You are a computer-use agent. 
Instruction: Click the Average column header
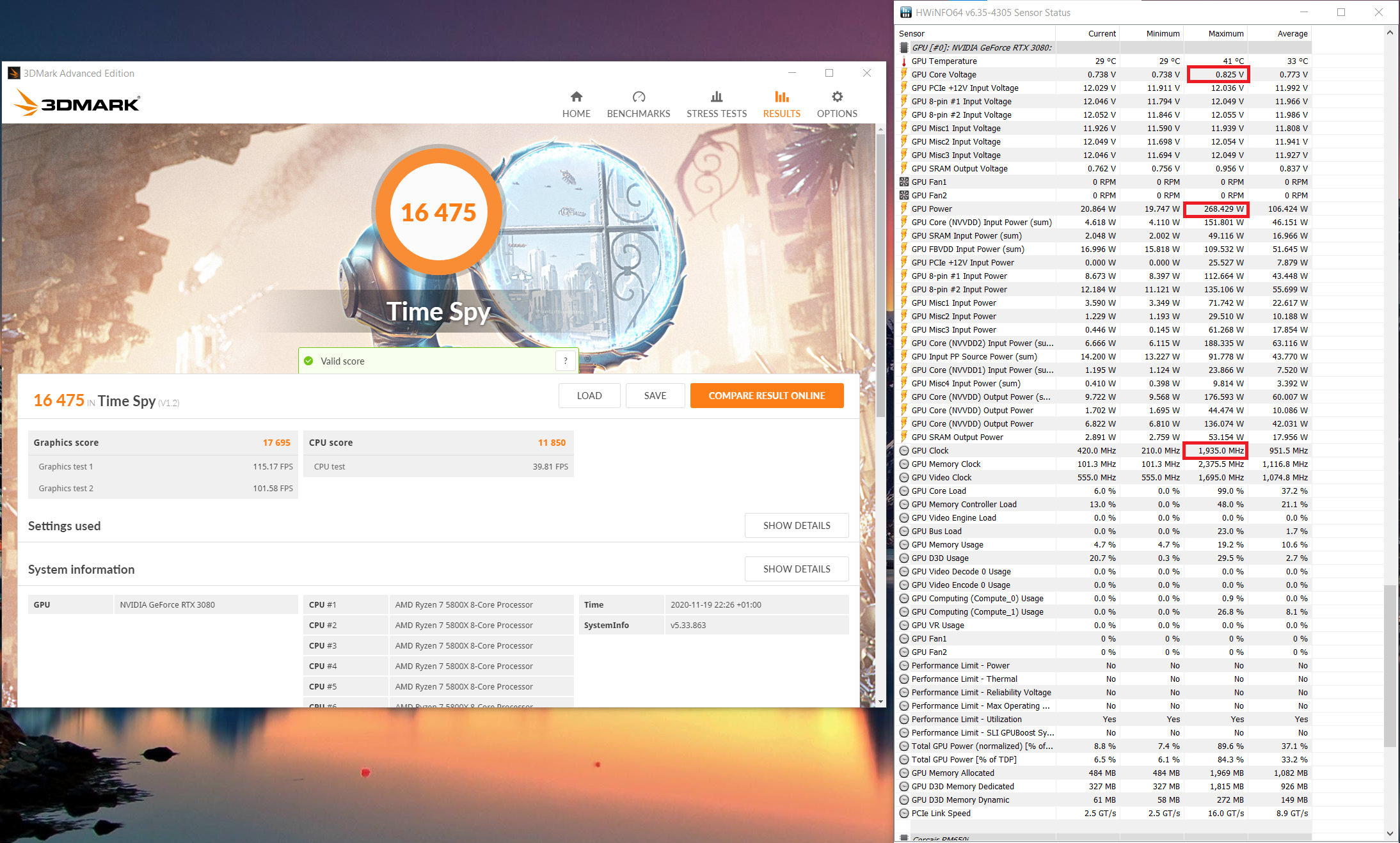[x=1292, y=34]
